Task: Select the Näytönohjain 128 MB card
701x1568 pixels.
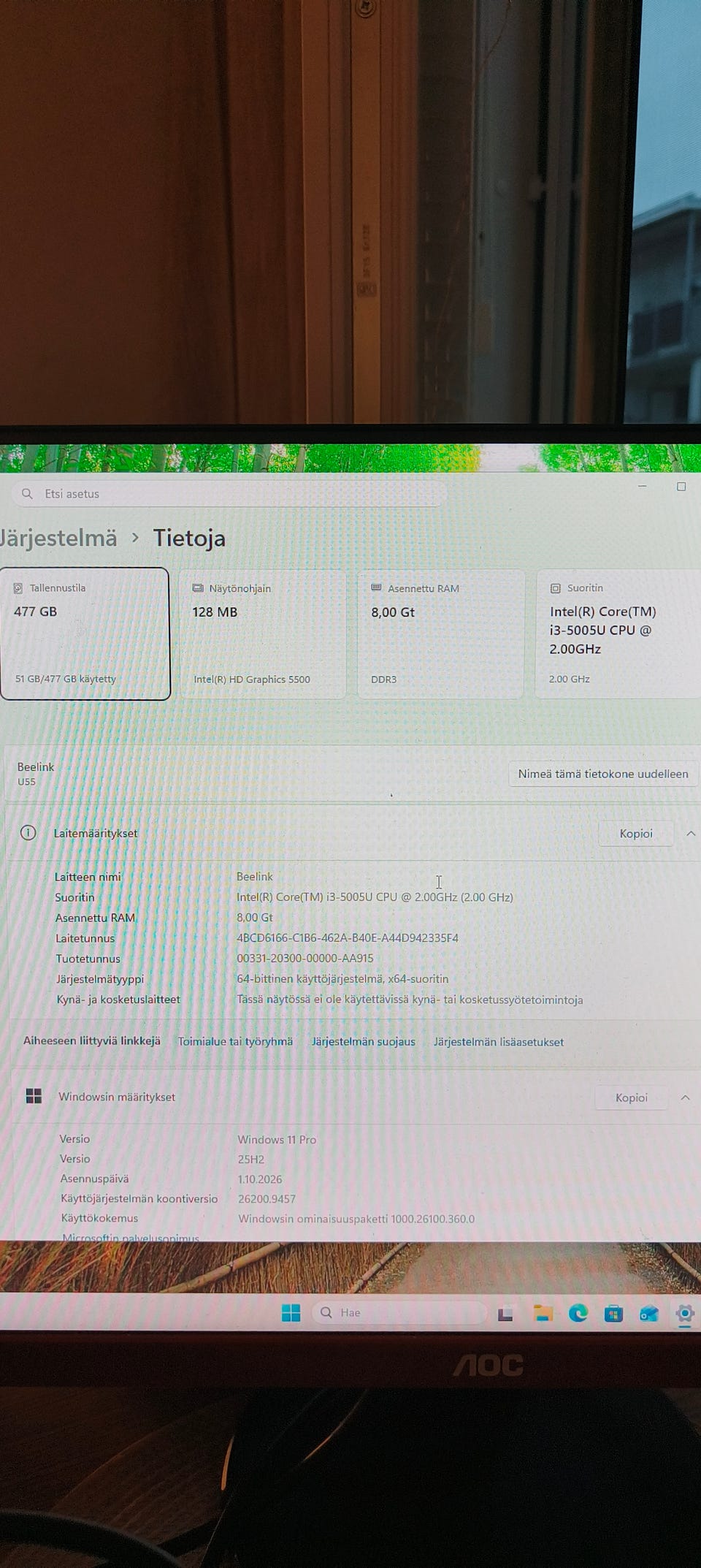Action: pyautogui.click(x=263, y=634)
